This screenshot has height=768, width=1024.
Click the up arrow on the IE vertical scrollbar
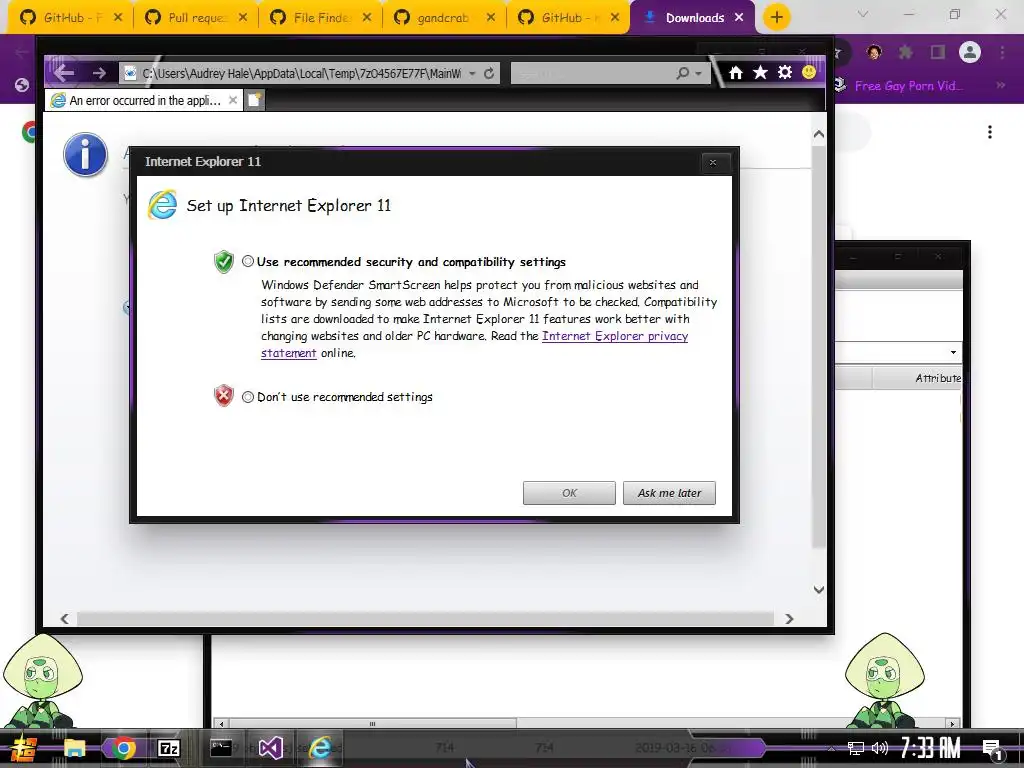click(x=818, y=134)
